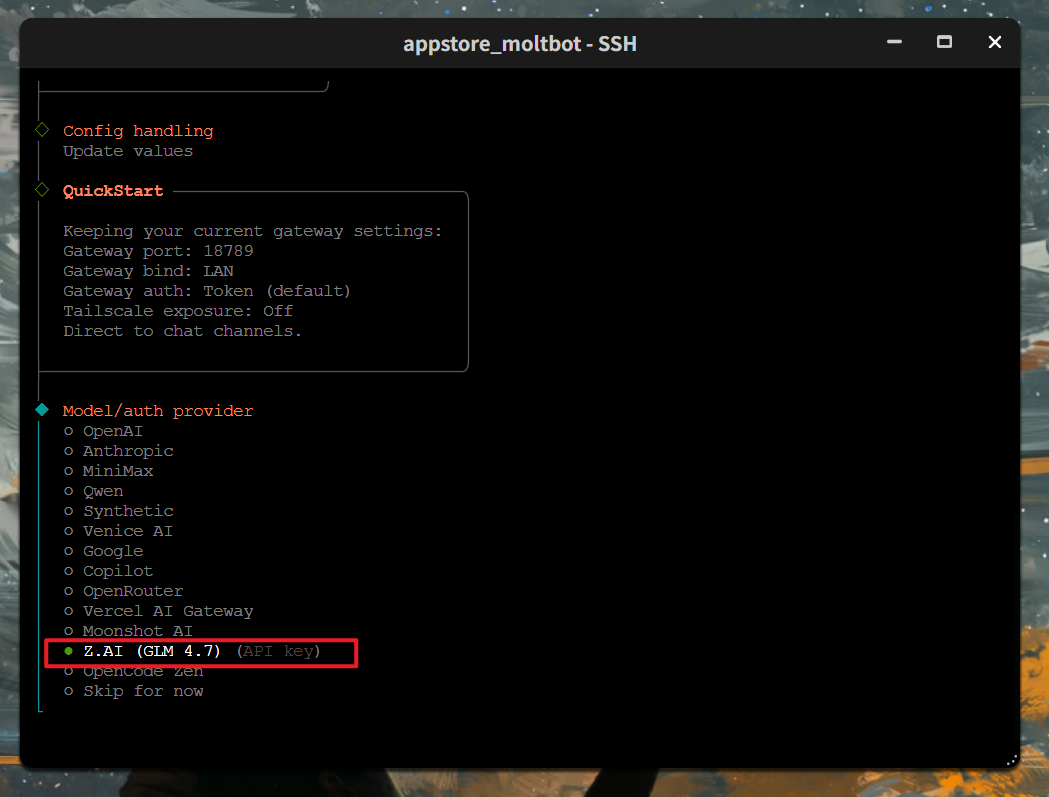This screenshot has height=797, width=1049.
Task: Select Copilot as auth provider
Action: (109, 571)
